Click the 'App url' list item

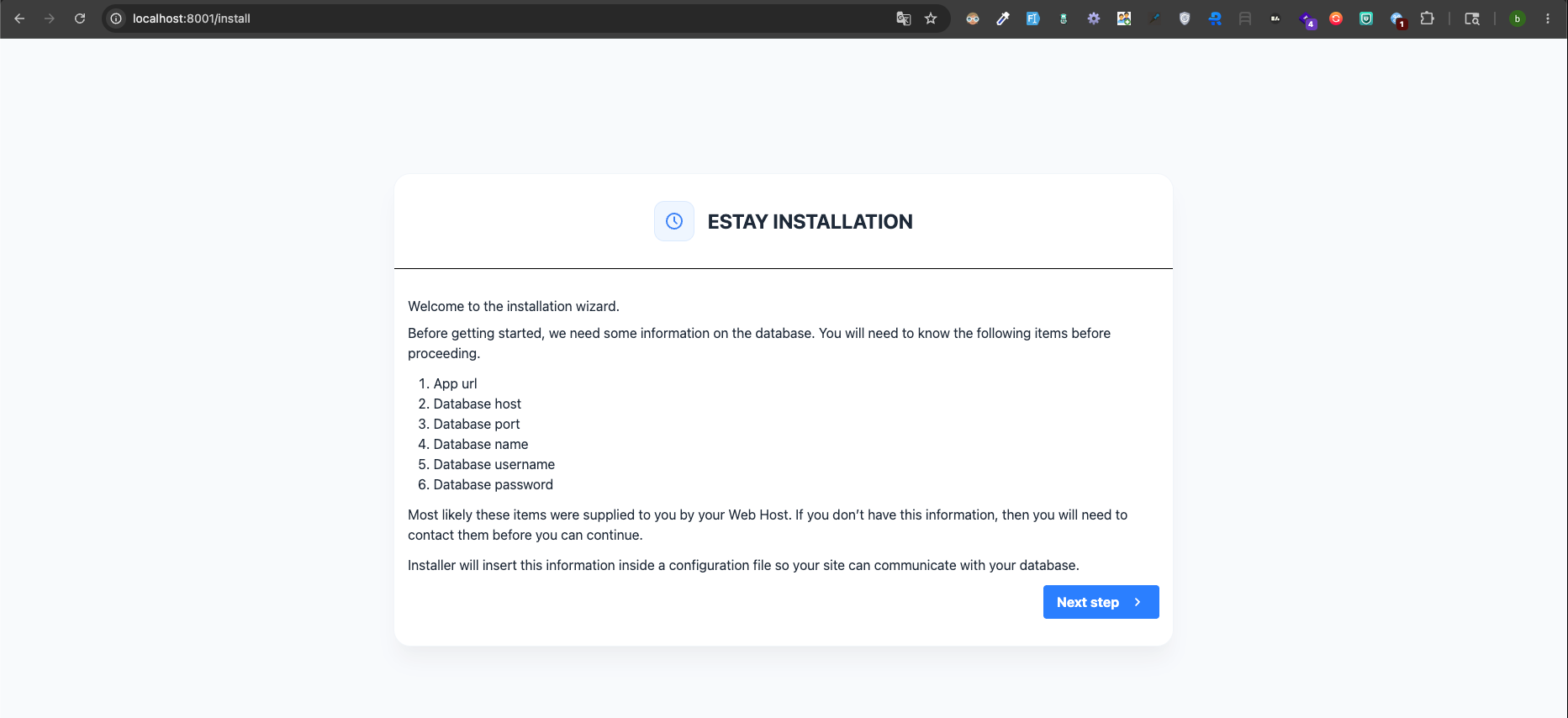[x=455, y=383]
